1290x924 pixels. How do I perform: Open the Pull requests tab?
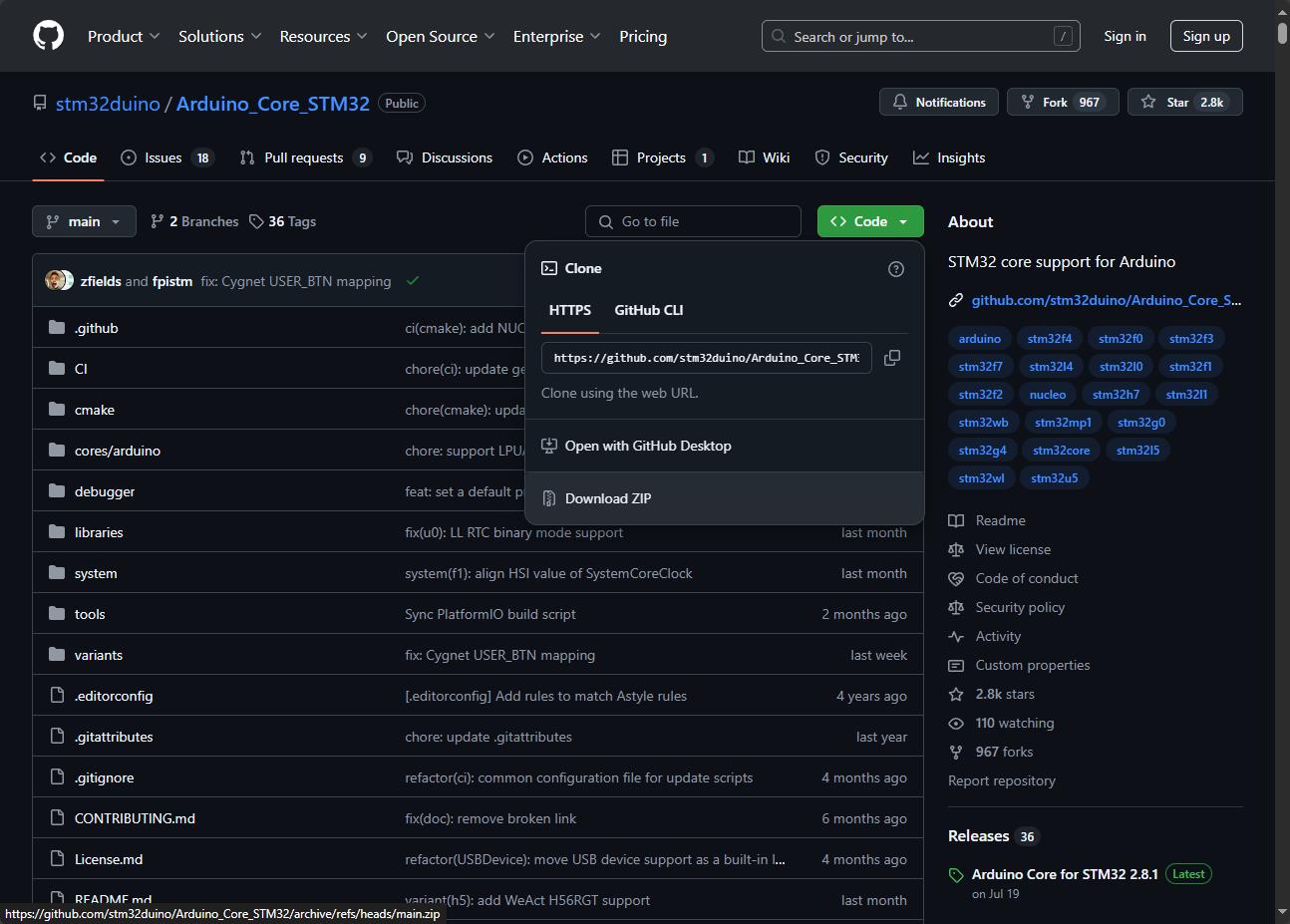tap(305, 157)
